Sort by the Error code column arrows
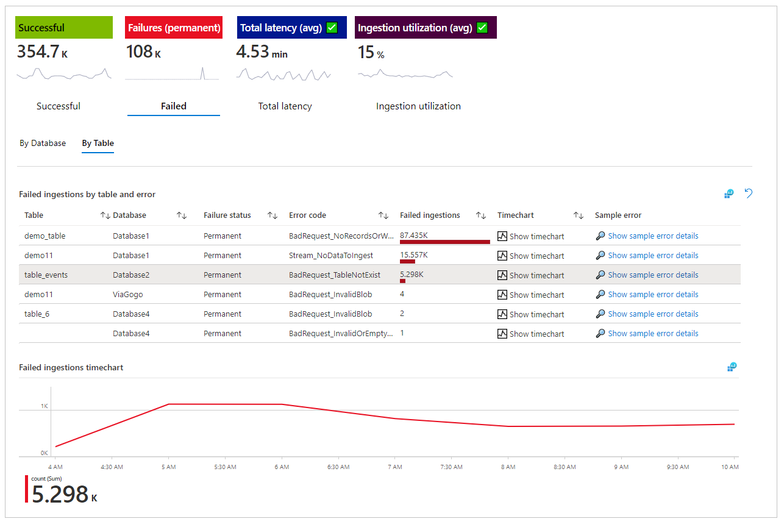The image size is (784, 526). click(383, 216)
